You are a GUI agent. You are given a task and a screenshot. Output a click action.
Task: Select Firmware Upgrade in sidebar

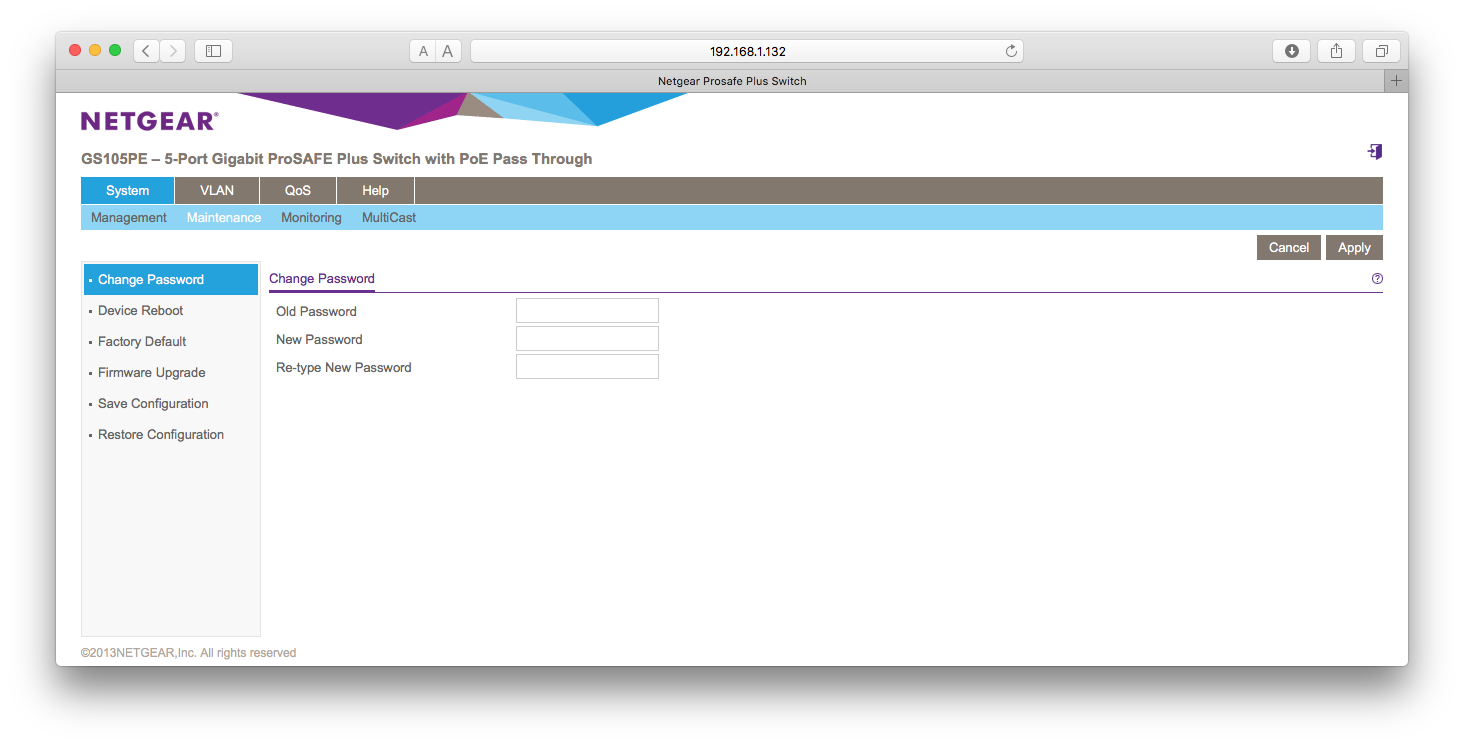point(152,372)
